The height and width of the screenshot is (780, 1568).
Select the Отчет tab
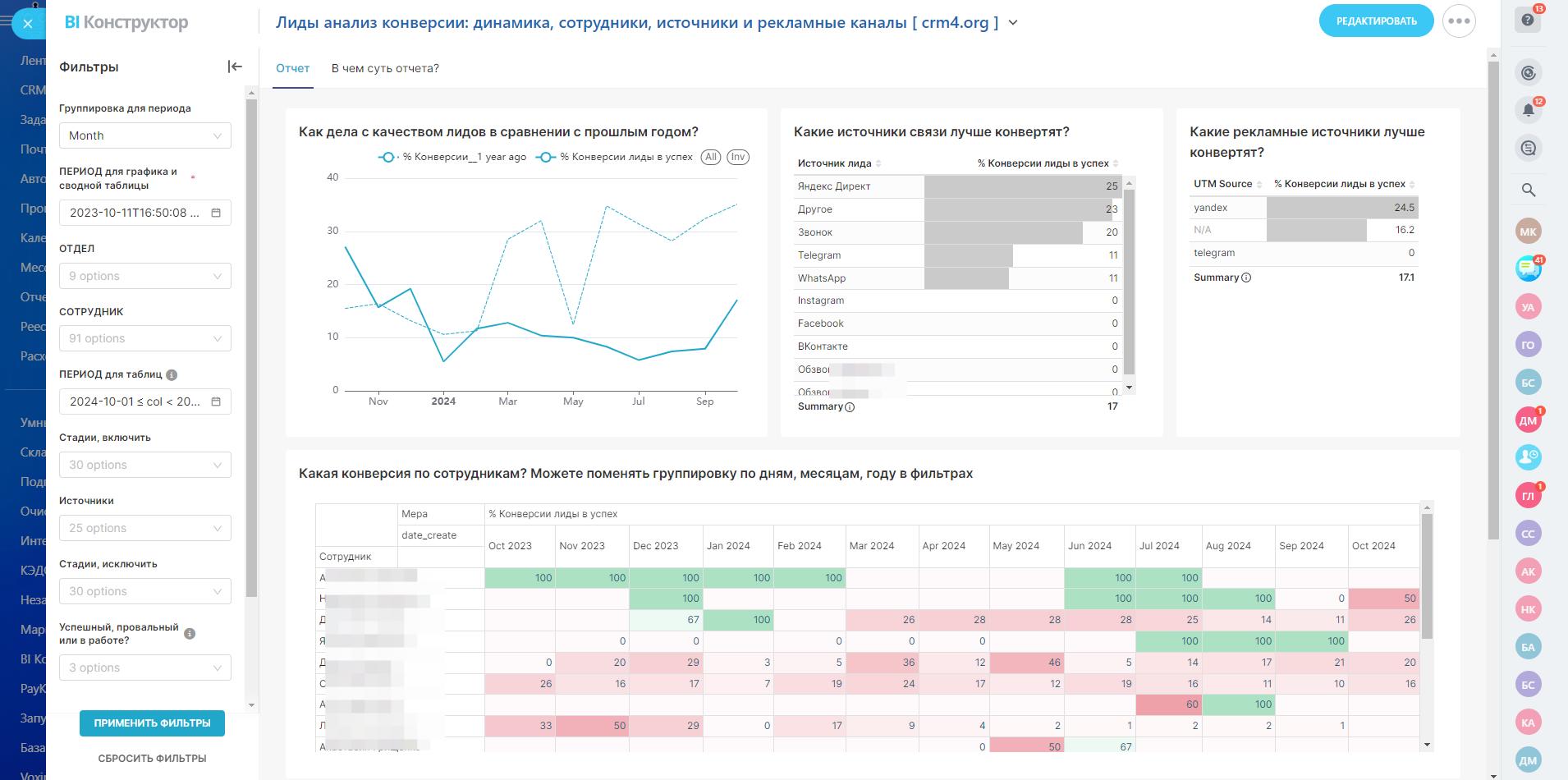(x=292, y=68)
